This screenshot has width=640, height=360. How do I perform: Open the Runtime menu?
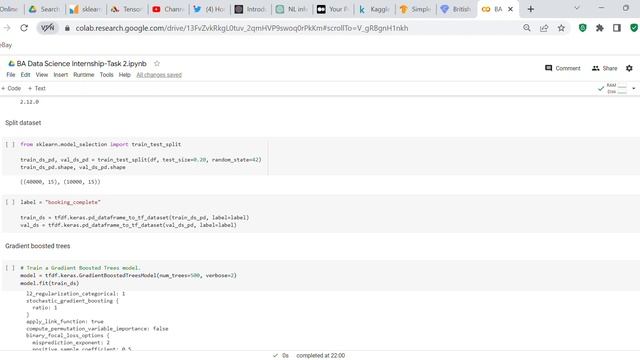84,75
